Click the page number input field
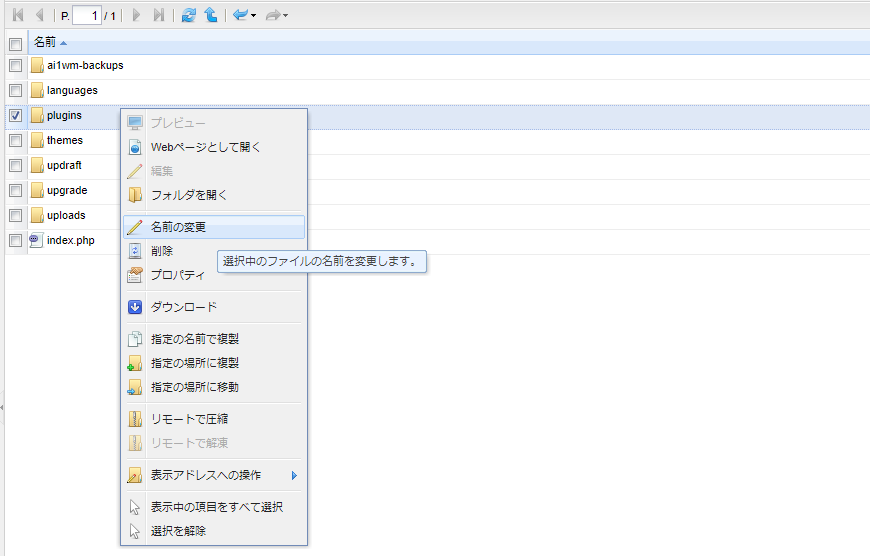Image resolution: width=870 pixels, height=556 pixels. point(87,16)
